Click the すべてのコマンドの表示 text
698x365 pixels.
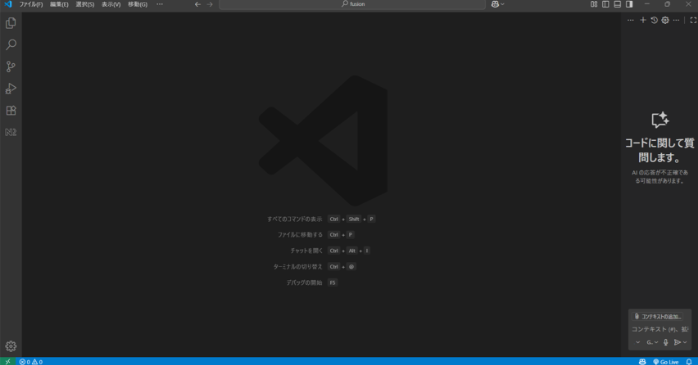pyautogui.click(x=294, y=219)
